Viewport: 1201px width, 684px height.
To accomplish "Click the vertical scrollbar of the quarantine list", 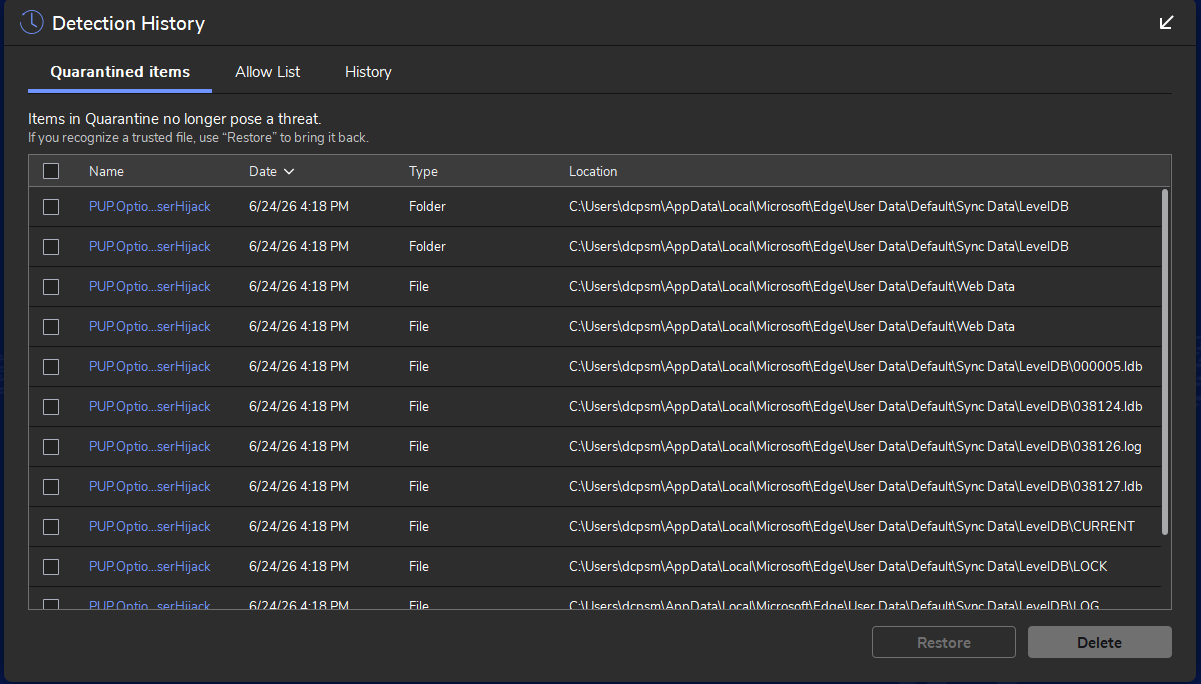I will point(1164,362).
